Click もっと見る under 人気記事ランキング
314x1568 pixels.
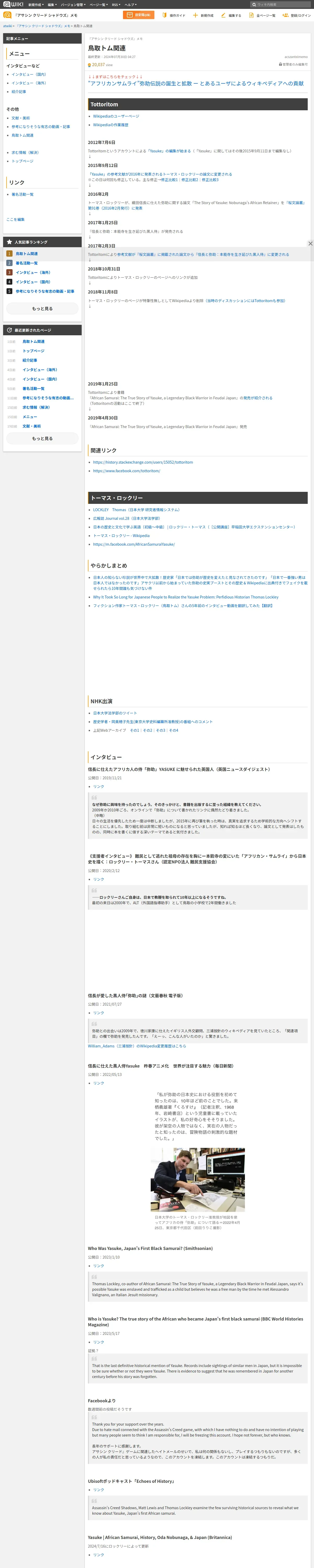pyautogui.click(x=42, y=309)
